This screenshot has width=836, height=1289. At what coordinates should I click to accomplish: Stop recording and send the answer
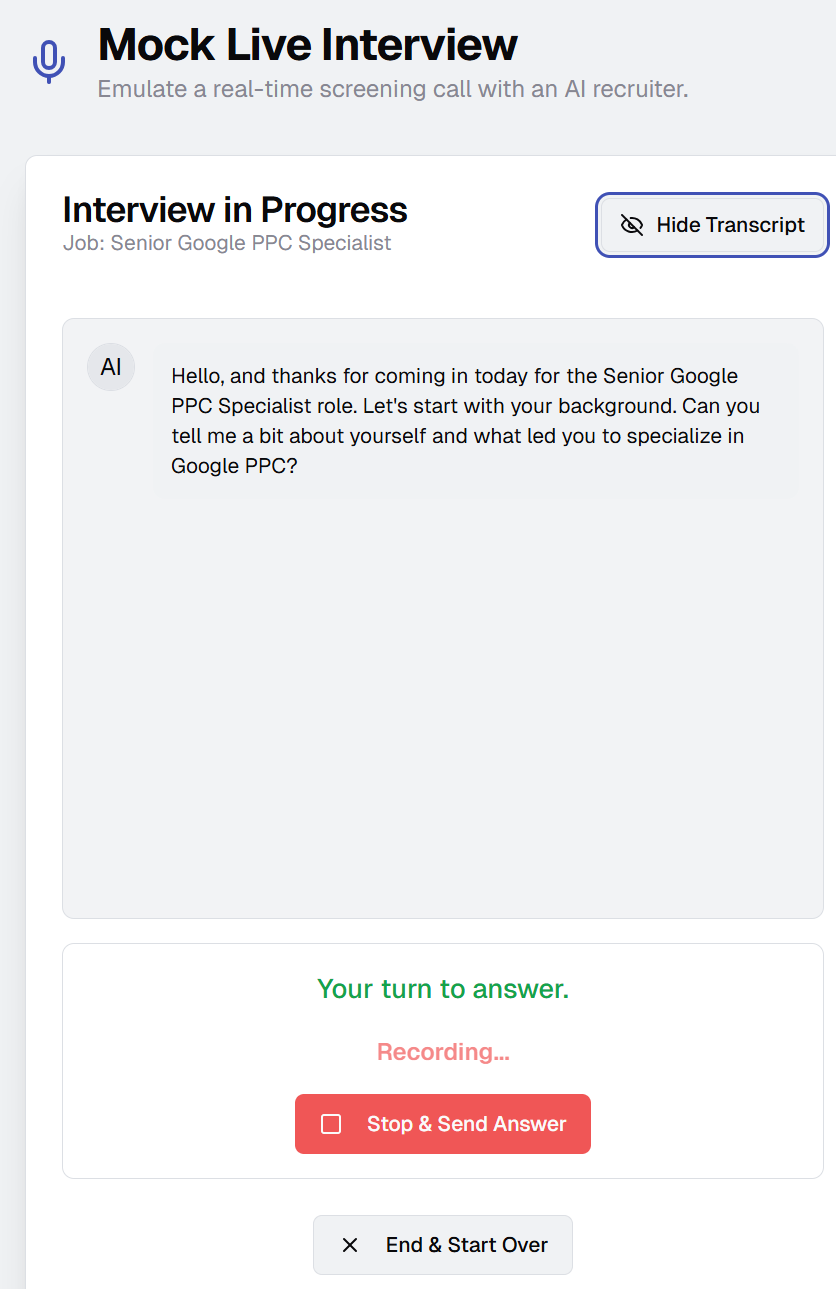443,1124
